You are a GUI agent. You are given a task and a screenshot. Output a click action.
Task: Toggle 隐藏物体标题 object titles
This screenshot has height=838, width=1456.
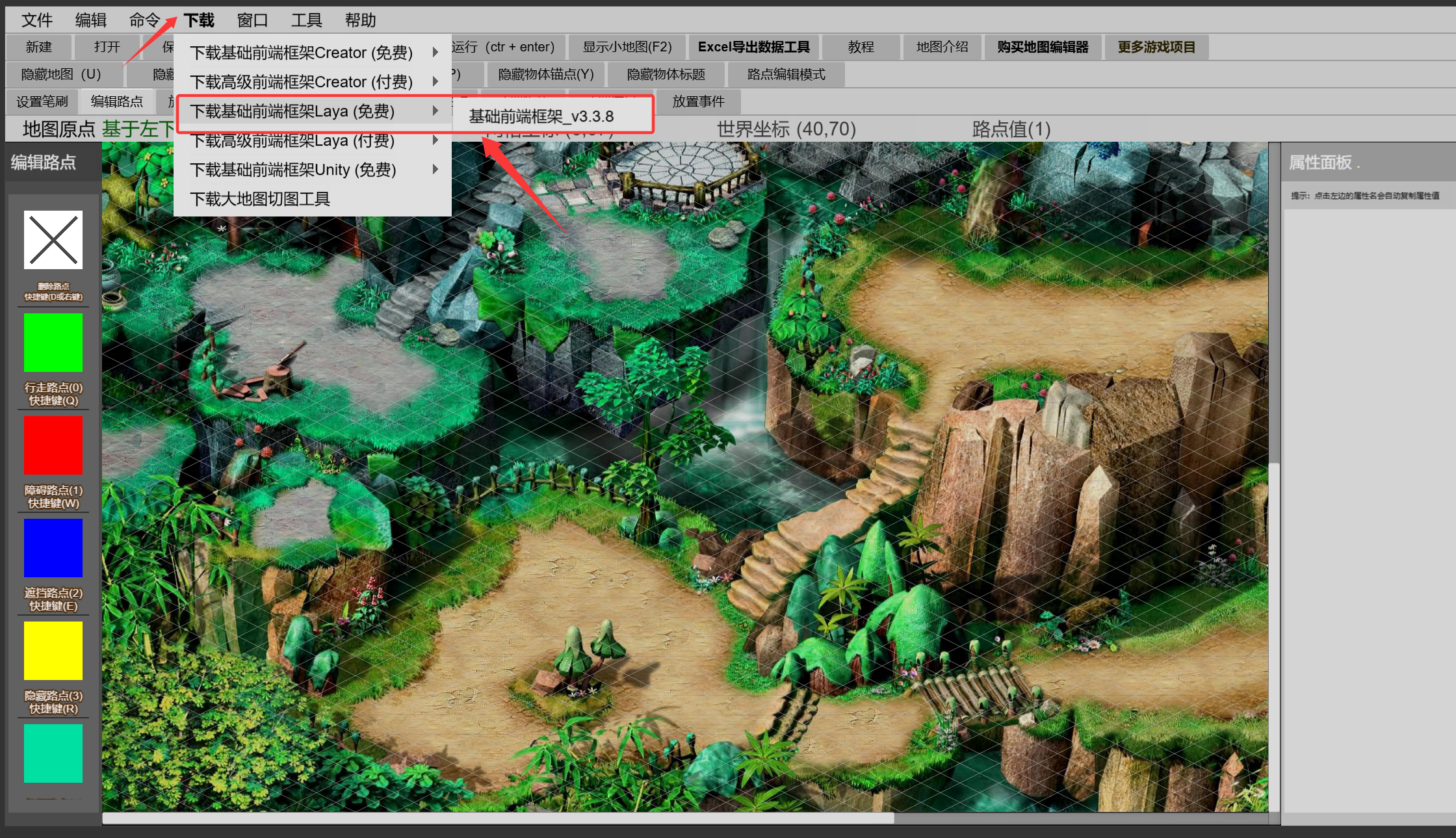click(x=666, y=74)
